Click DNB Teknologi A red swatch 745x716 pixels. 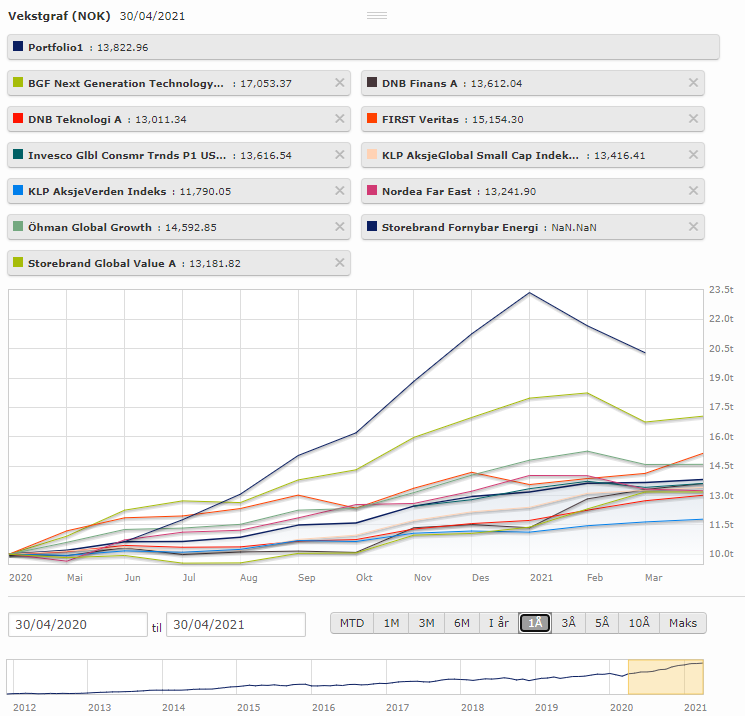click(x=18, y=118)
